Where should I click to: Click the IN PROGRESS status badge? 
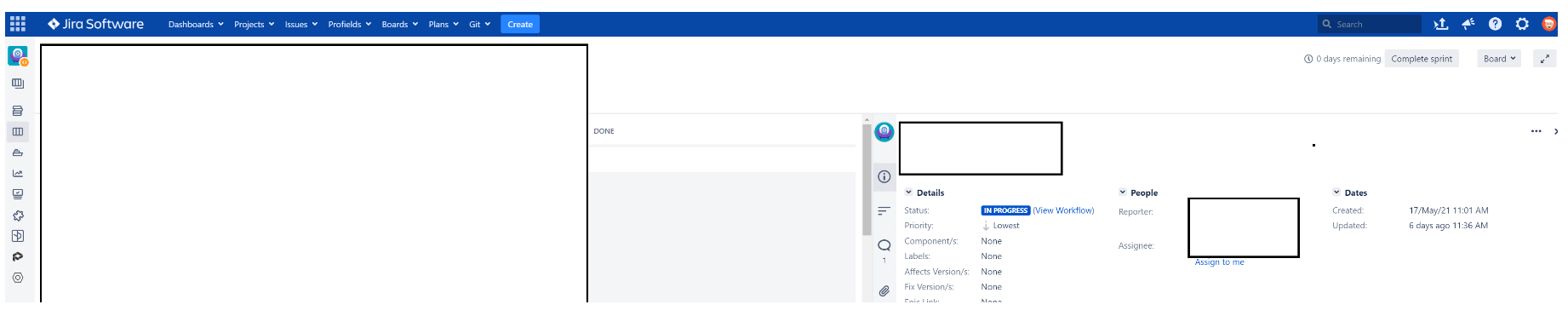pyautogui.click(x=1005, y=210)
